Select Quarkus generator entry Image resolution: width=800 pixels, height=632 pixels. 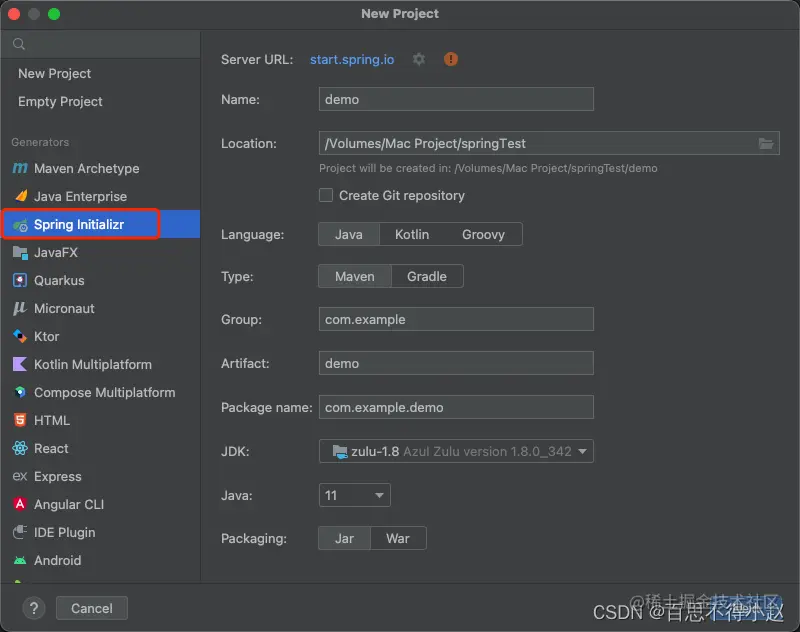(x=101, y=280)
